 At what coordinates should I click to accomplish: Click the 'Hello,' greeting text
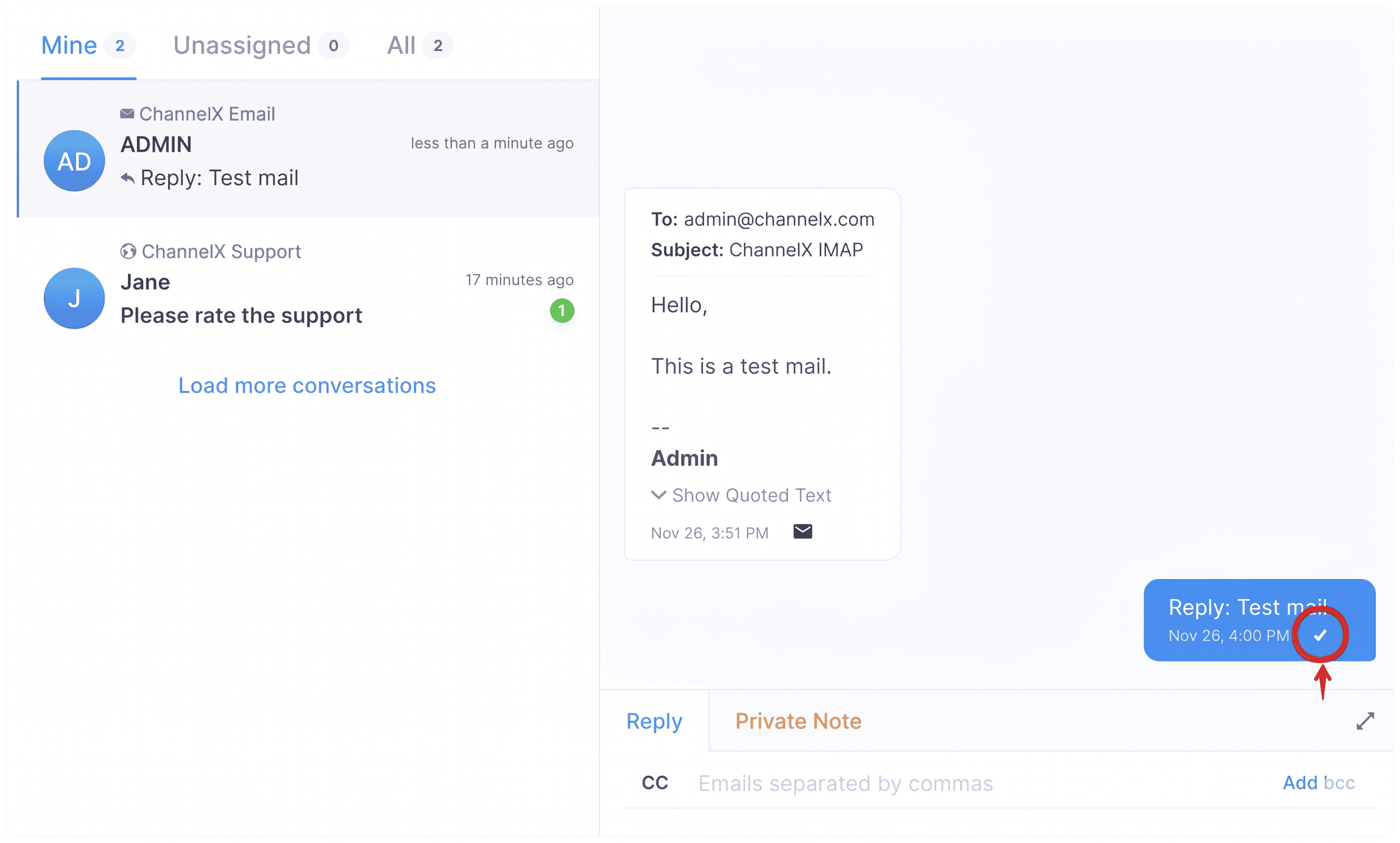[679, 305]
